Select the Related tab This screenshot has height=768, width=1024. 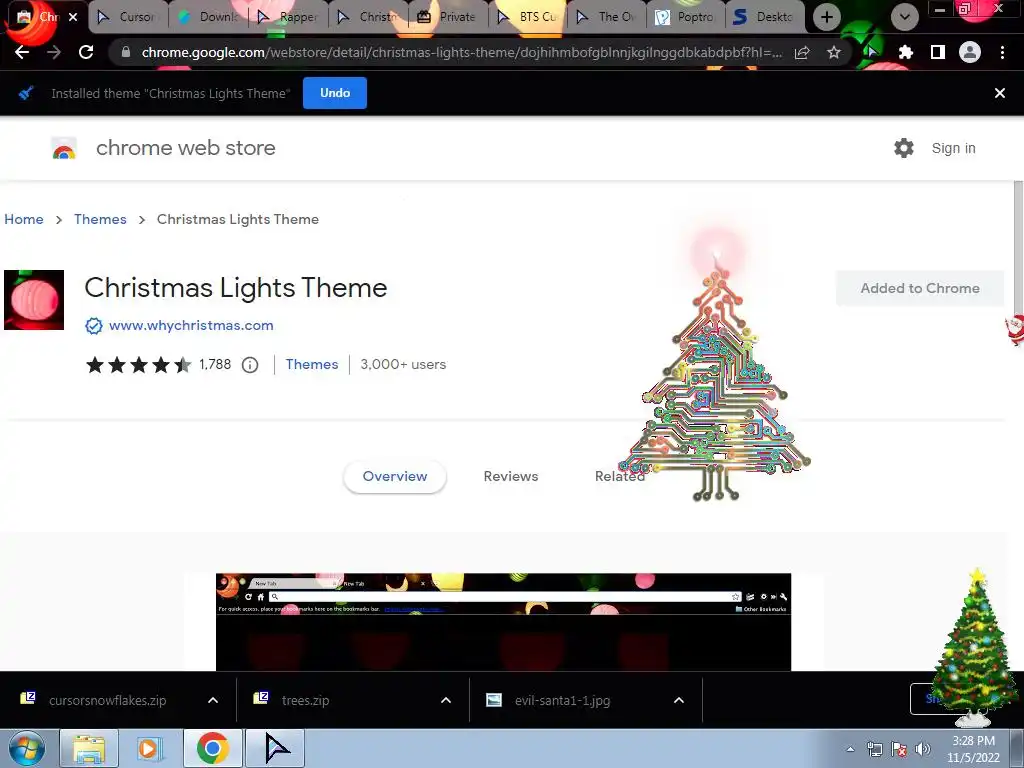click(620, 476)
